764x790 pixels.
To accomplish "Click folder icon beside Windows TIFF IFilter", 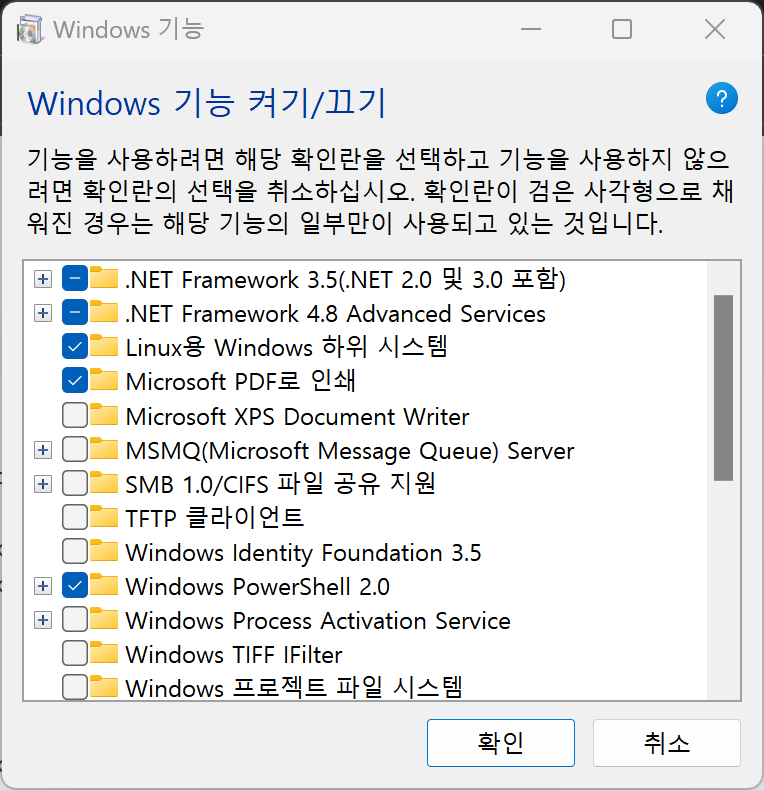I will (x=104, y=653).
